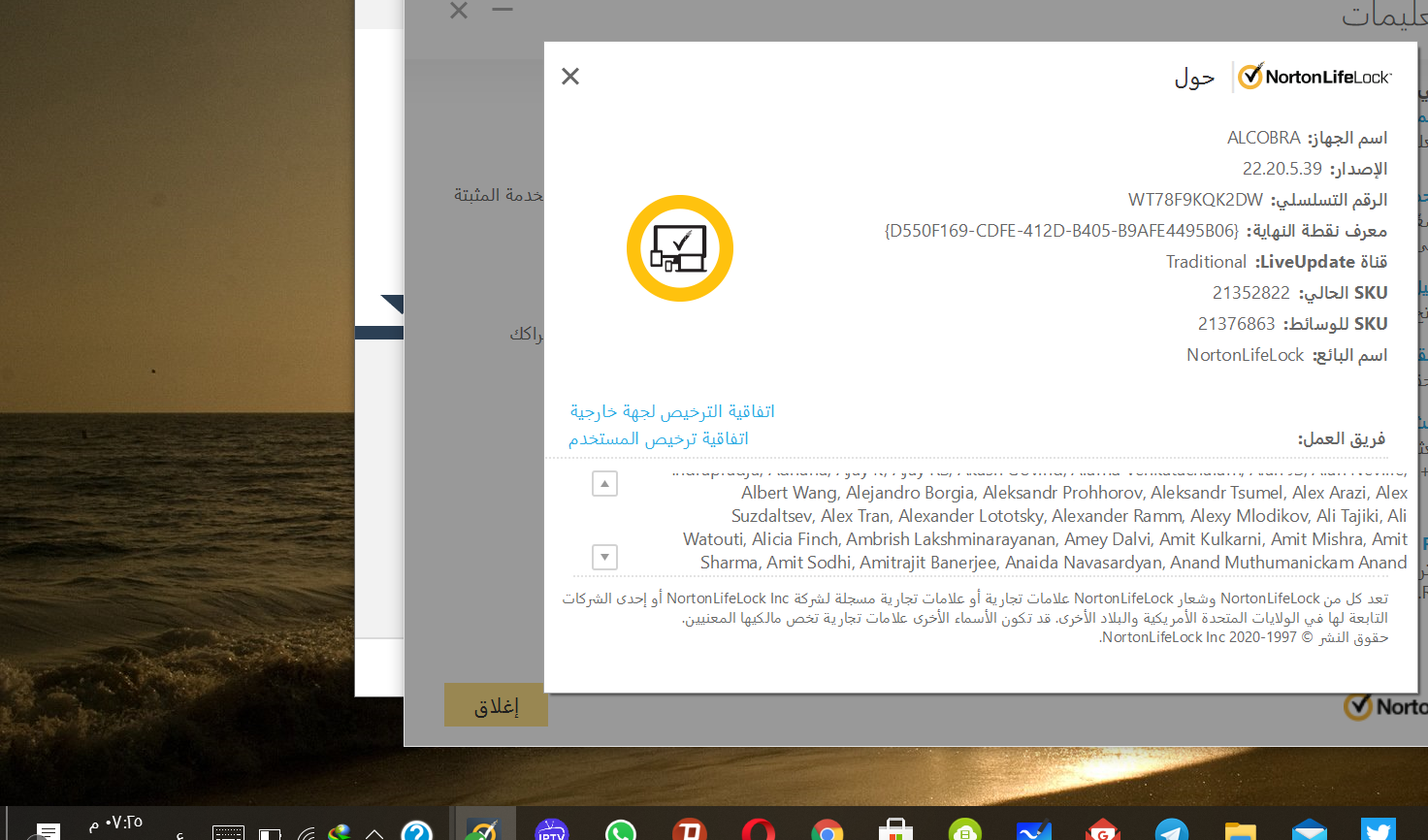Click the media SKU value 21376863
Screen dimensions: 1428x840
(1236, 324)
